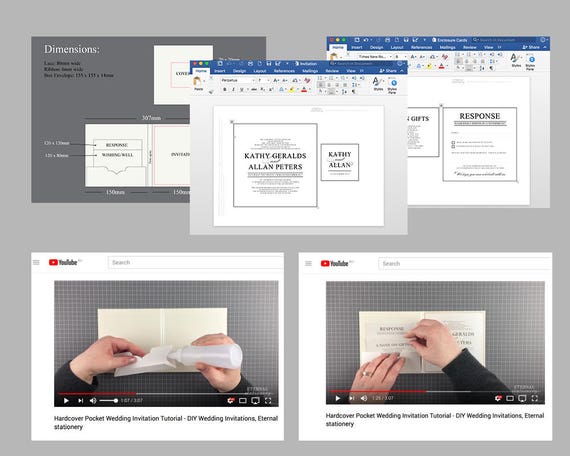Click the Share button in the Enclosure Cards window

tap(531, 47)
